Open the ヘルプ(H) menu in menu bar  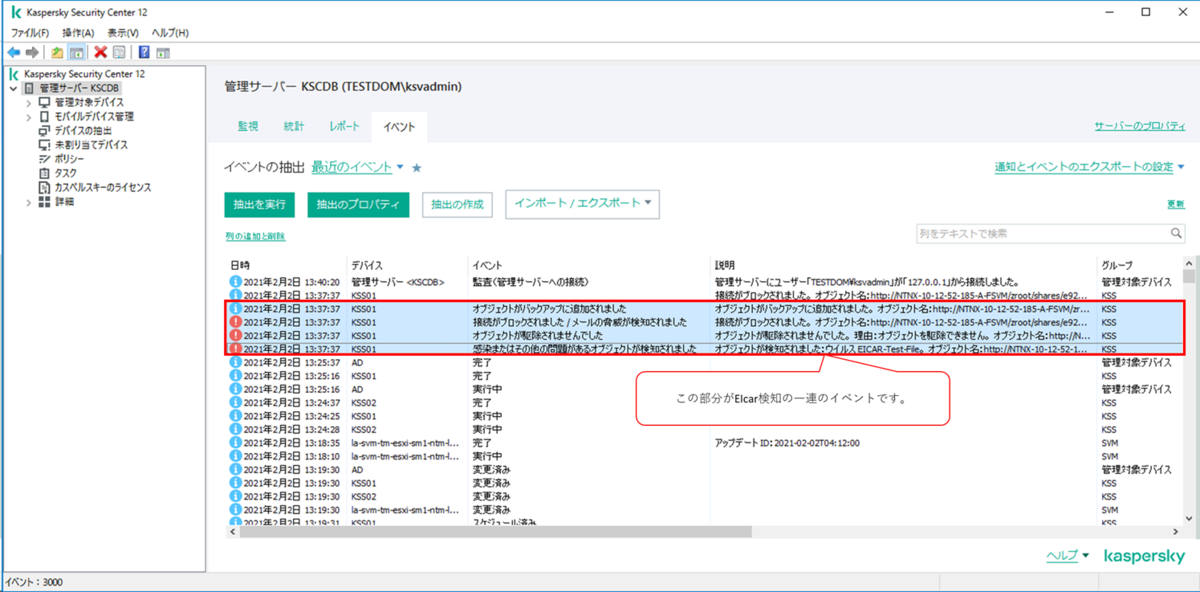point(169,33)
